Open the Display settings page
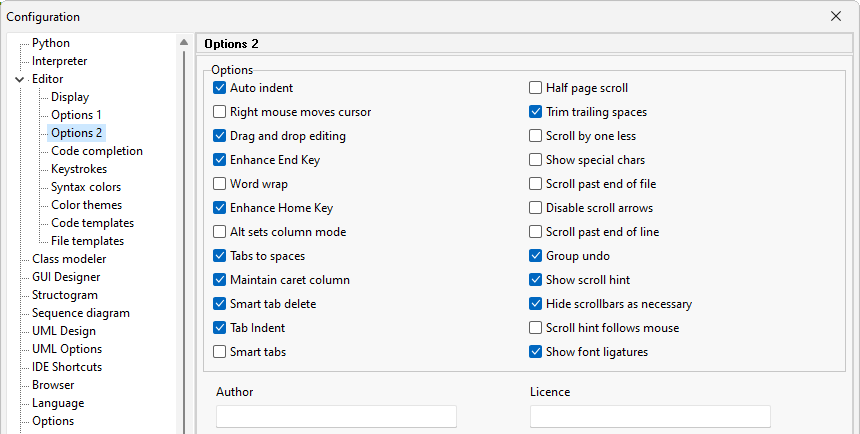This screenshot has height=434, width=860. [x=70, y=97]
